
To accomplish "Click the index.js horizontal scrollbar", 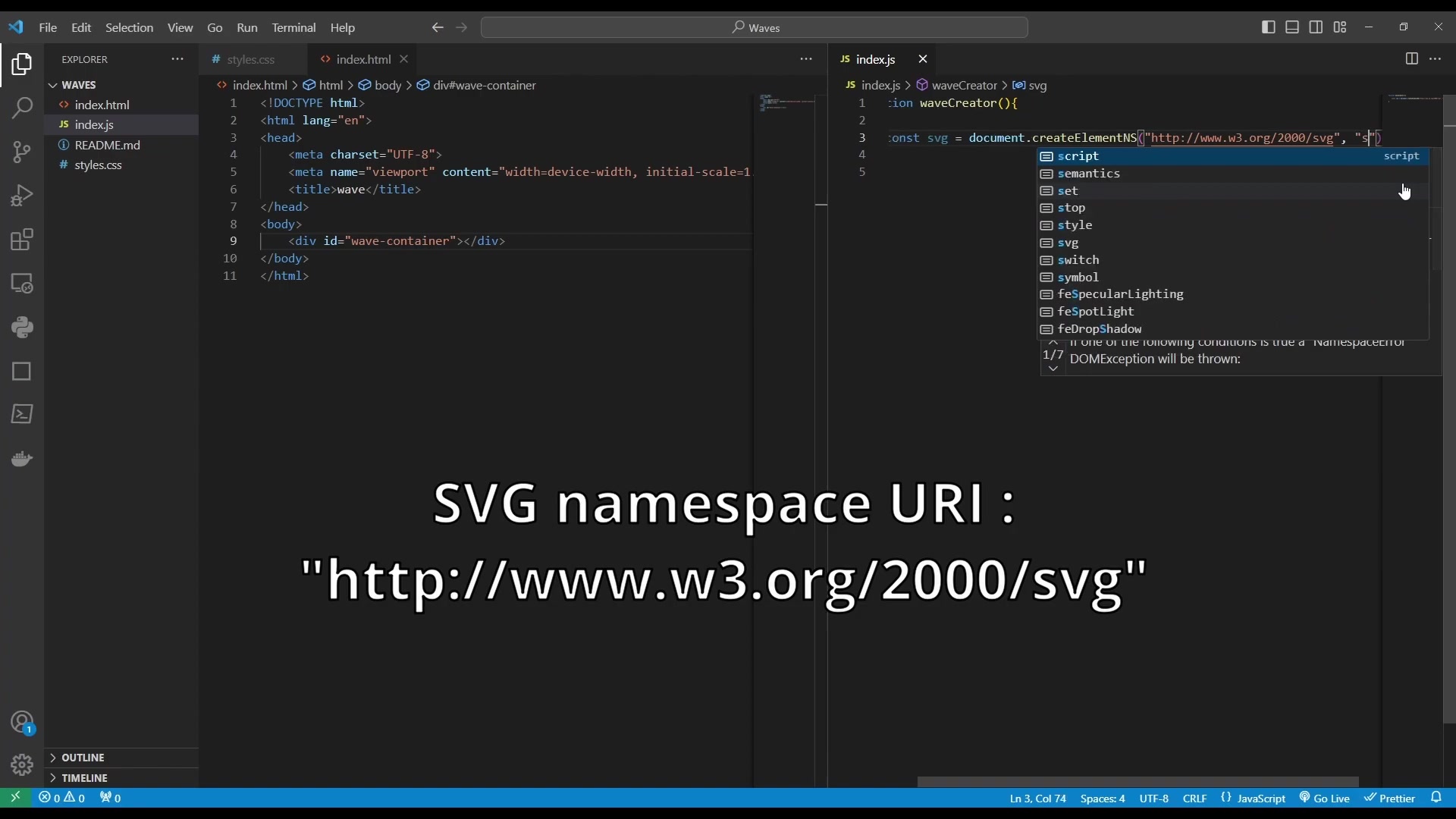I will (1137, 782).
